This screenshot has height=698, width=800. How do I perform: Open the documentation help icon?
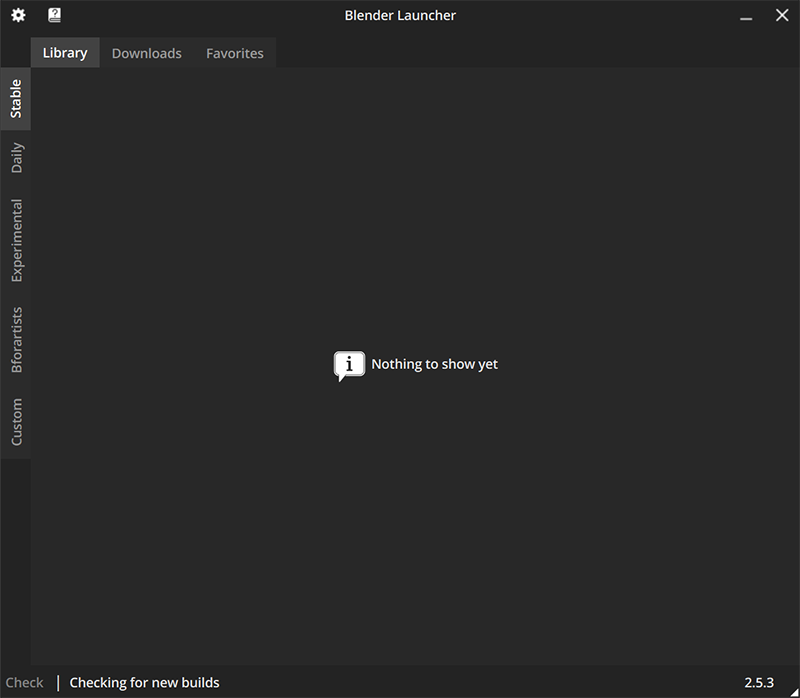tap(54, 15)
